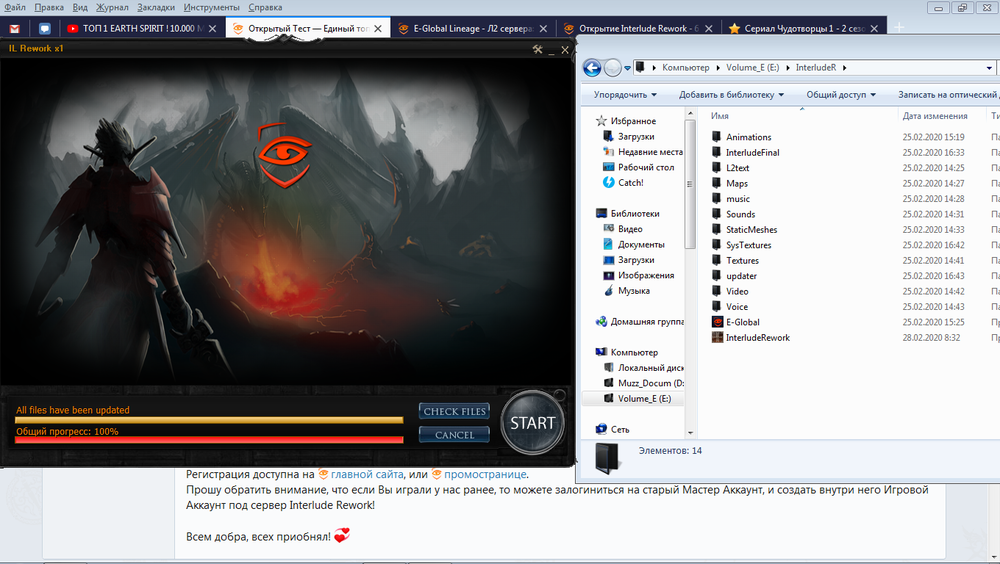The height and width of the screenshot is (564, 1000).
Task: Open the launcher settings tools icon
Action: coord(538,49)
